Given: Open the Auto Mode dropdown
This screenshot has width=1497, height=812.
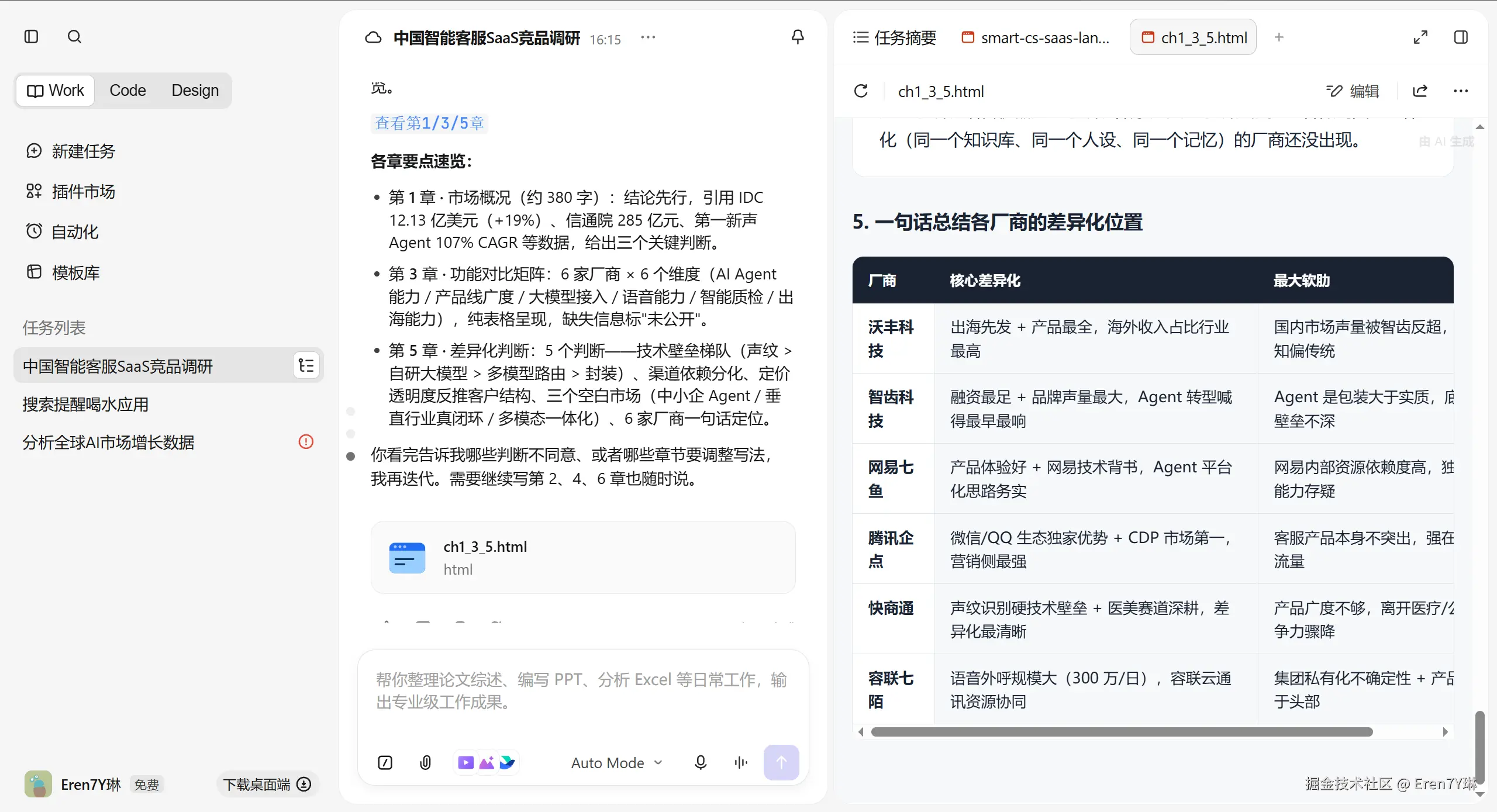Looking at the screenshot, I should tap(617, 762).
